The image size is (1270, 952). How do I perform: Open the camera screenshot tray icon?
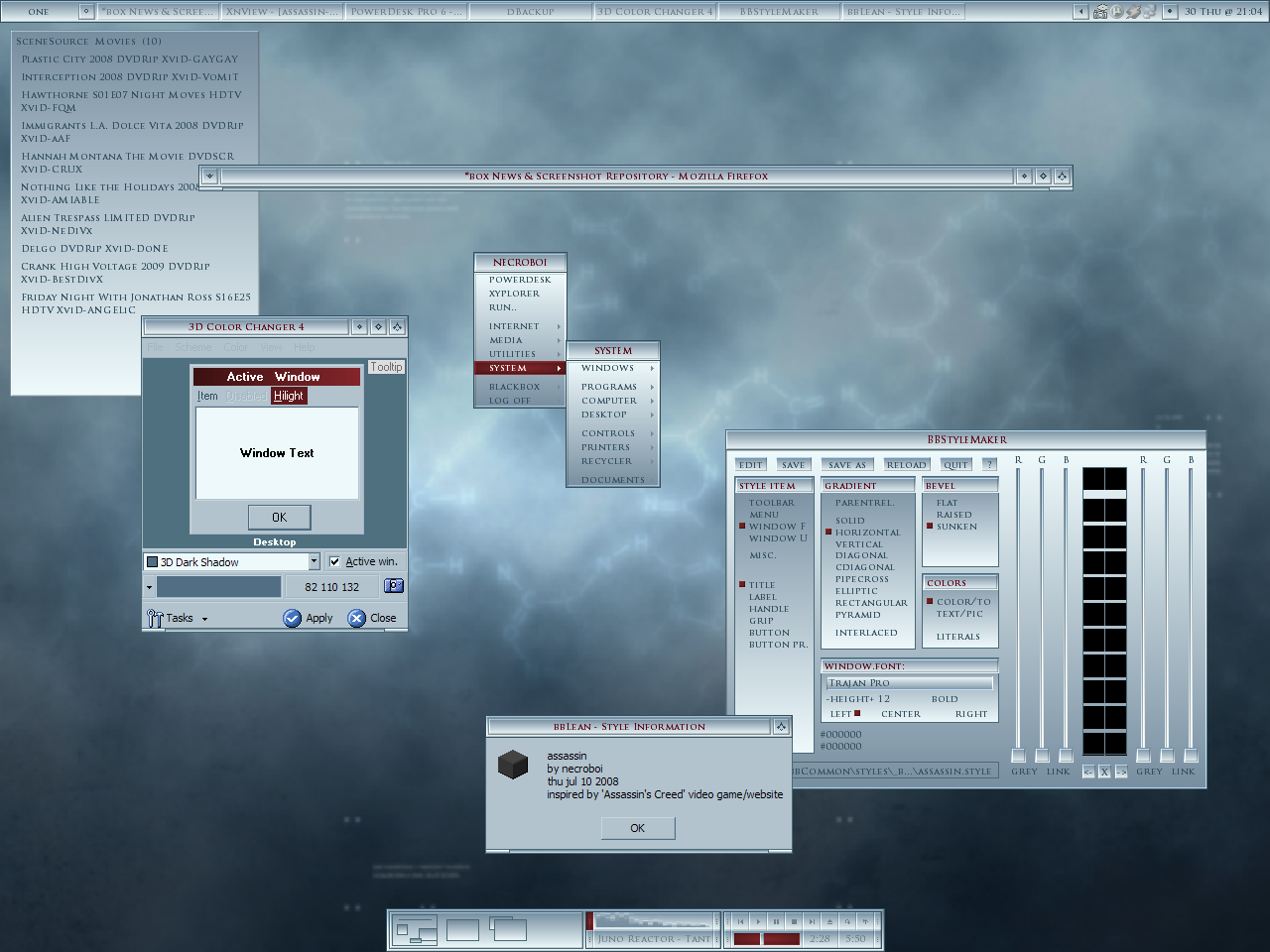tap(1100, 12)
